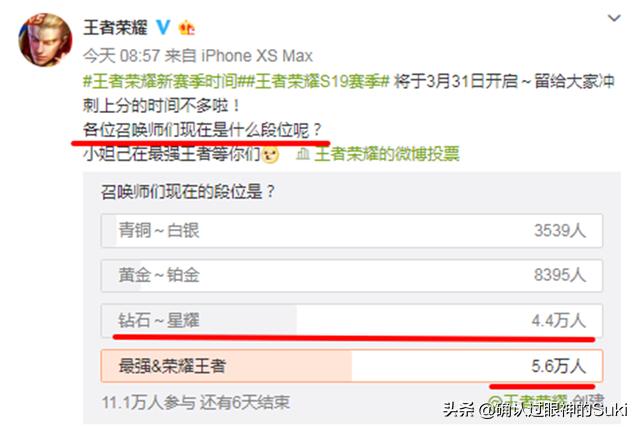Click poll title 召唤师们现在的段位是？
640x430 pixels.
click(x=189, y=191)
